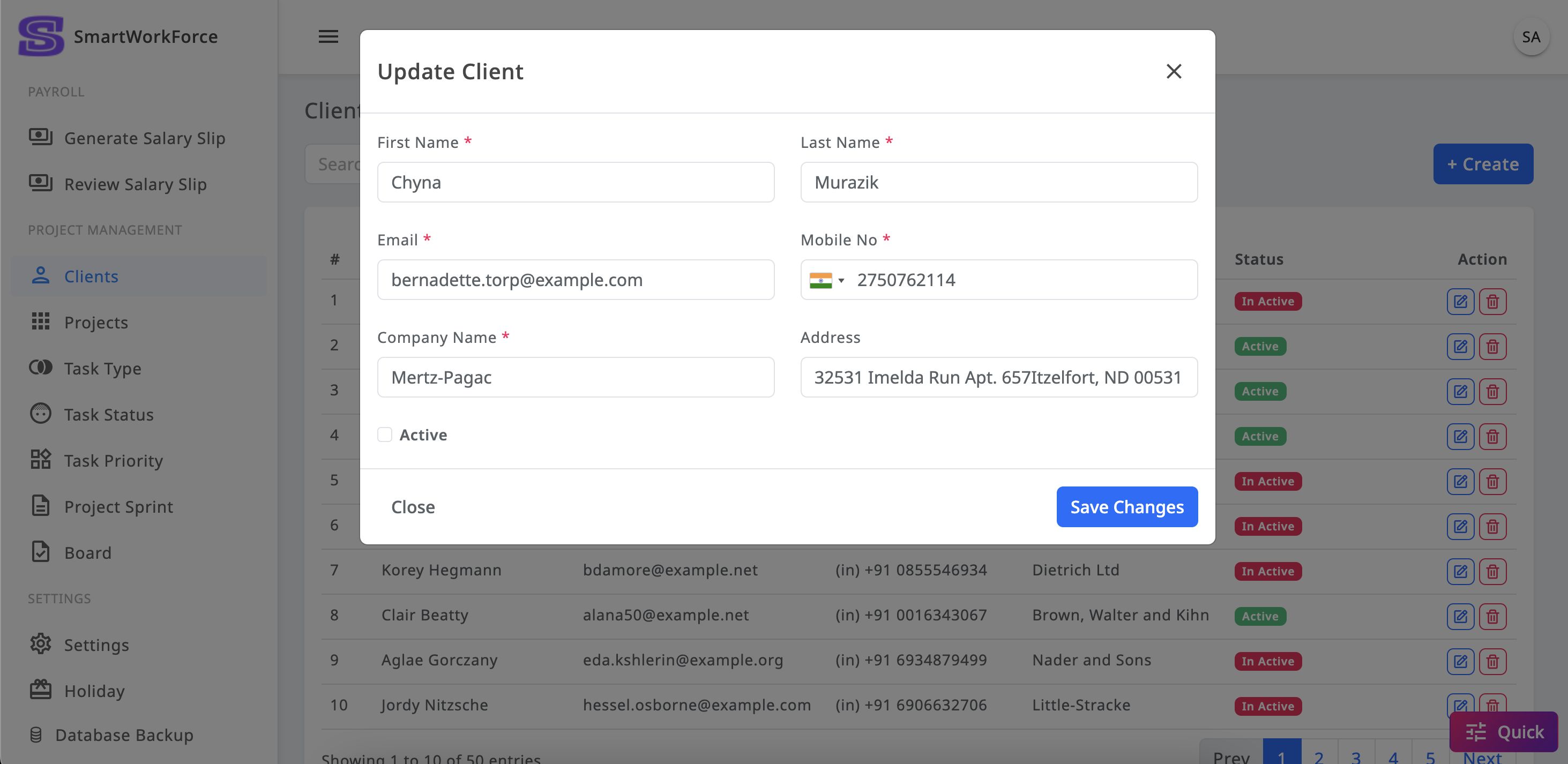Tick the Active checkbox in modal

point(385,435)
